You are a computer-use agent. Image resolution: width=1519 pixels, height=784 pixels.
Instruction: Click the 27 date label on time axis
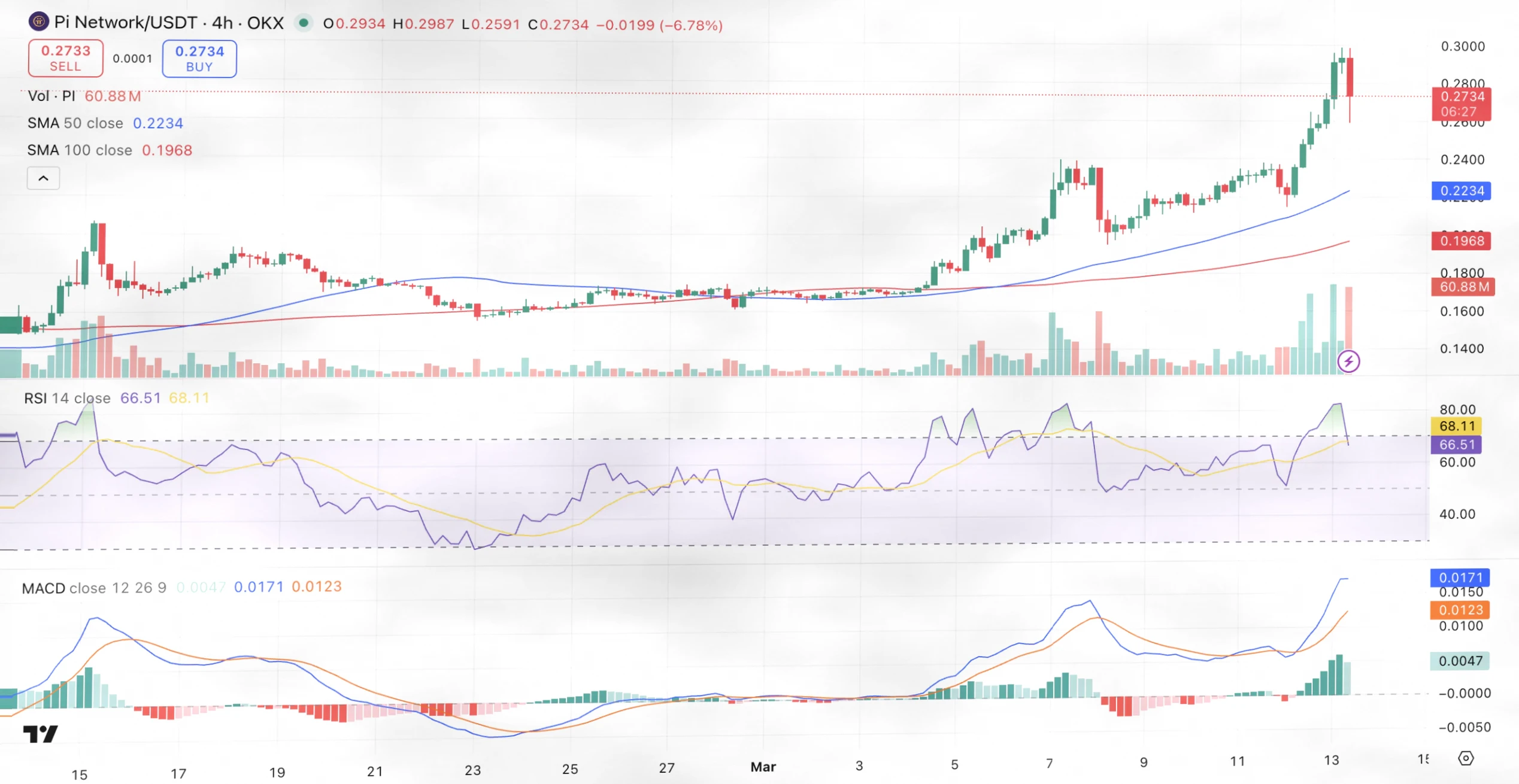pyautogui.click(x=667, y=768)
